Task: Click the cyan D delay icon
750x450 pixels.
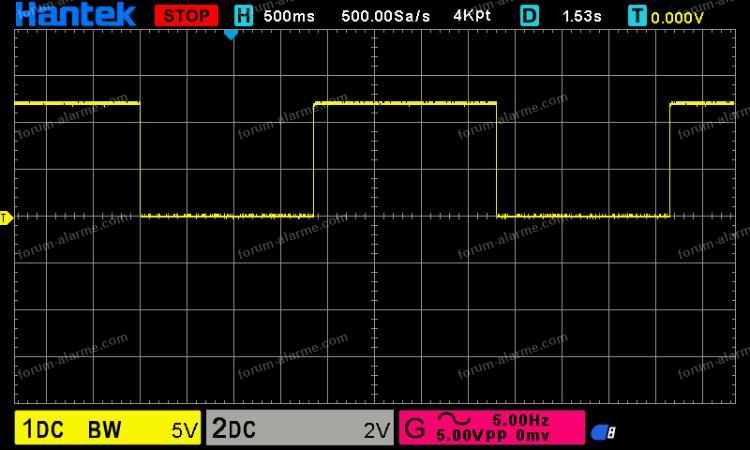Action: coord(529,16)
